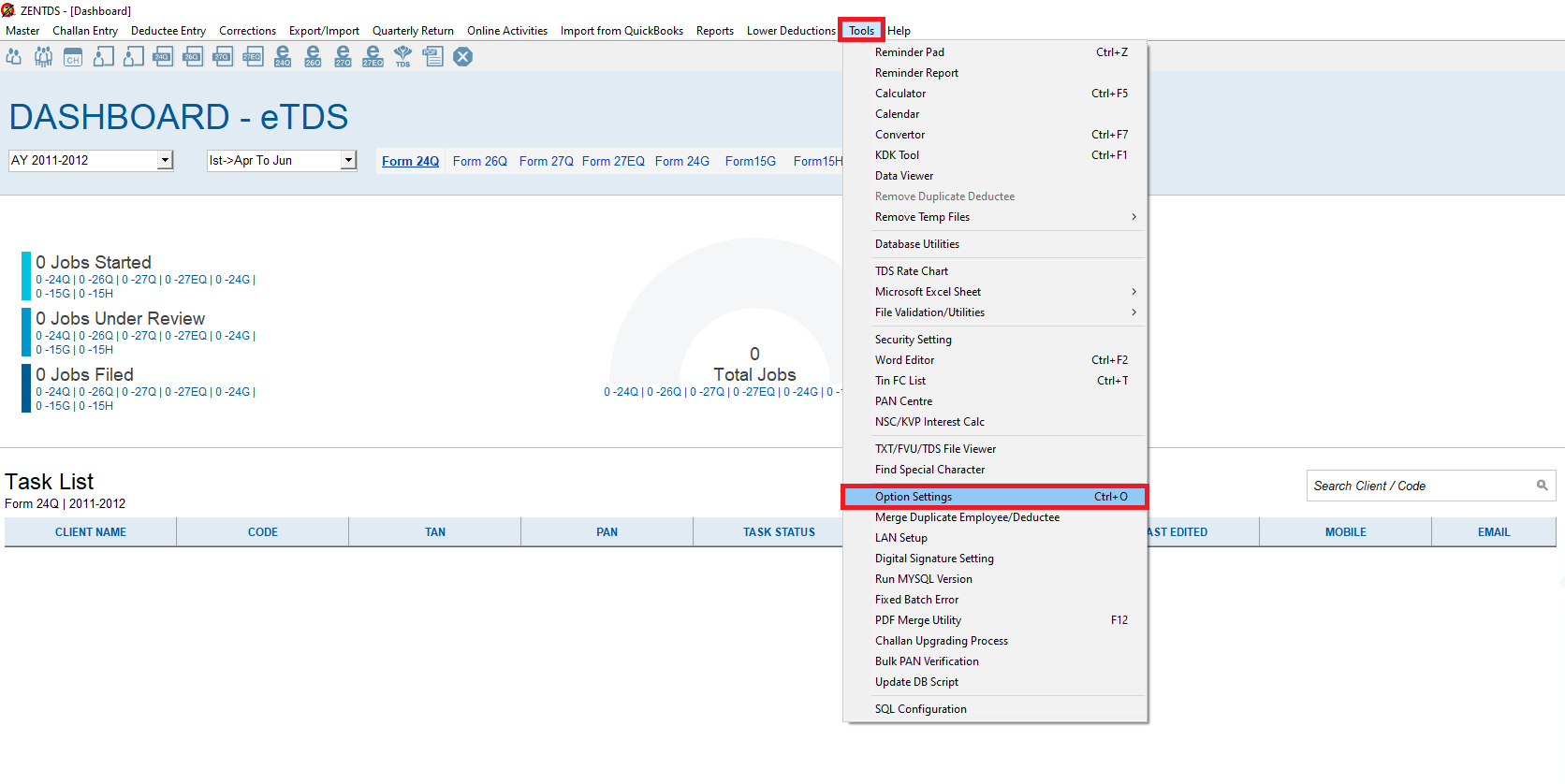This screenshot has height=784, width=1565.
Task: Click the e-24Q toolbar icon
Action: pos(283,57)
